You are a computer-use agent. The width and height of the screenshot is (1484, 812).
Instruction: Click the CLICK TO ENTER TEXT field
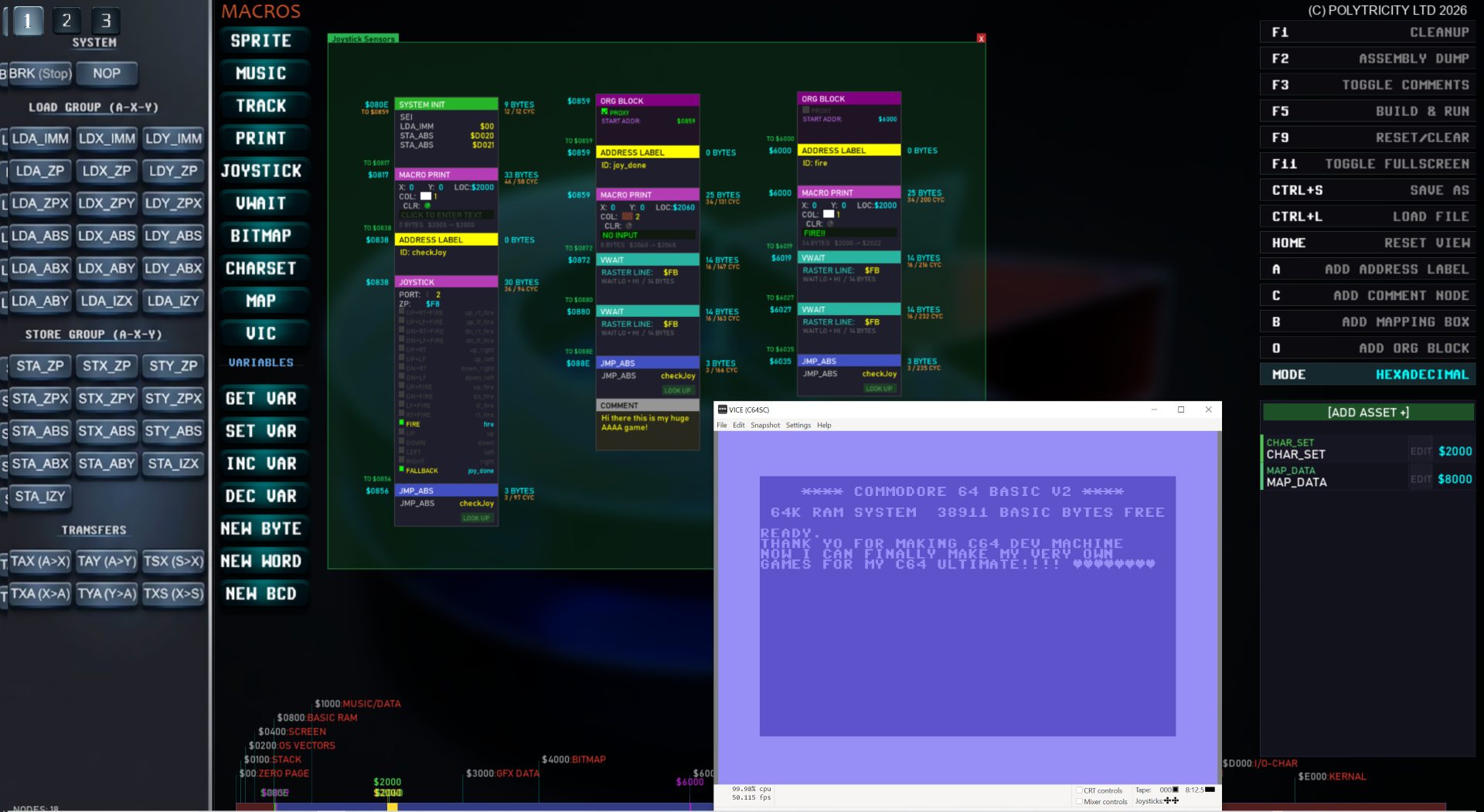(447, 215)
